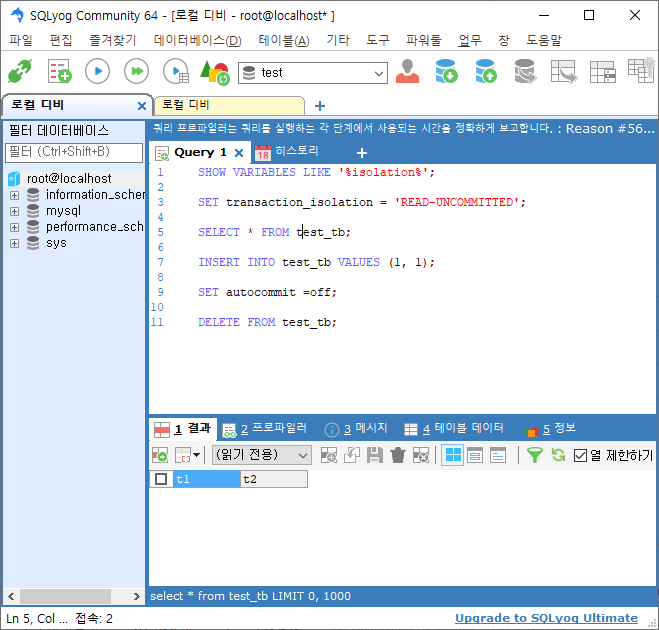Image resolution: width=659 pixels, height=630 pixels.
Task: Expand the information_schema database node
Action: pyautogui.click(x=14, y=195)
